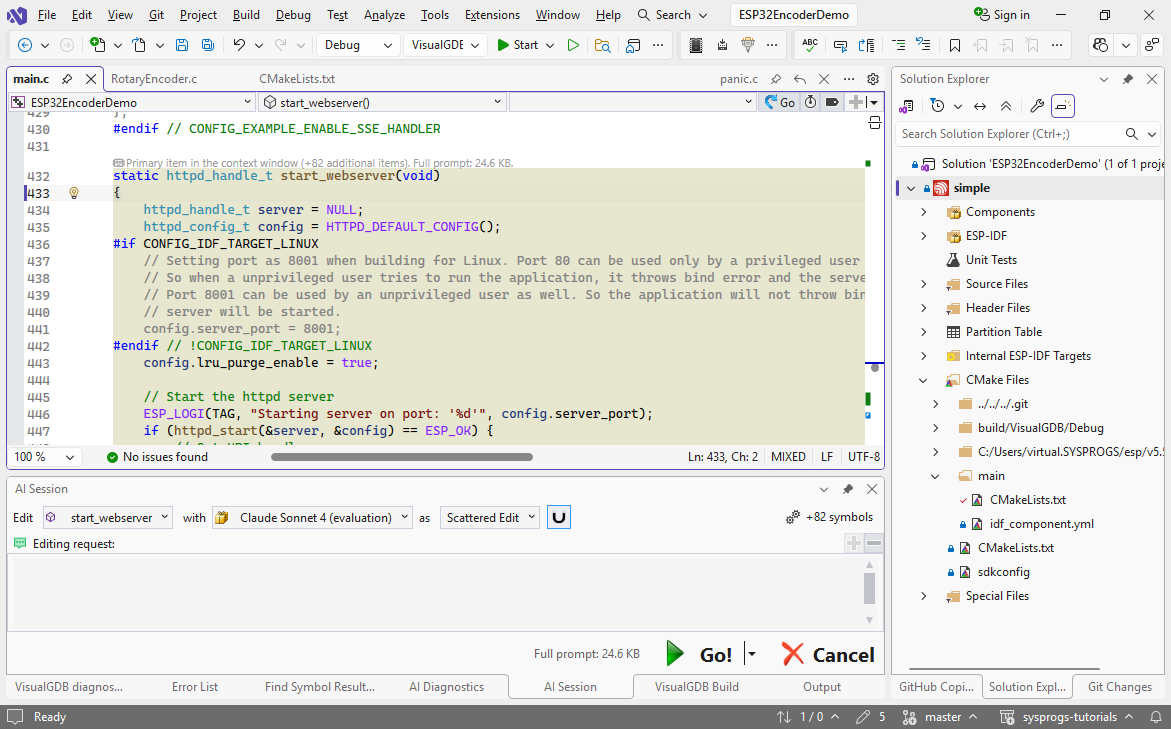Open the Extensions menu
Screen dimensions: 1171x730
[492, 15]
